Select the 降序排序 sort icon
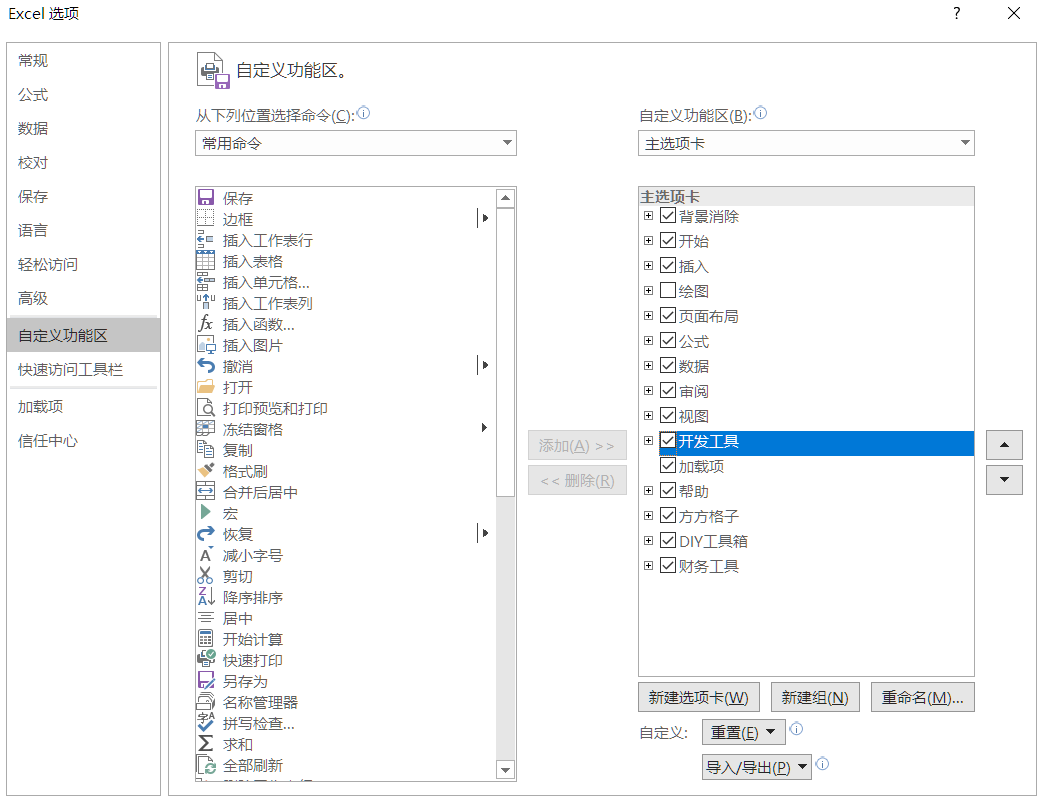Image resolution: width=1038 pixels, height=799 pixels. click(x=206, y=596)
